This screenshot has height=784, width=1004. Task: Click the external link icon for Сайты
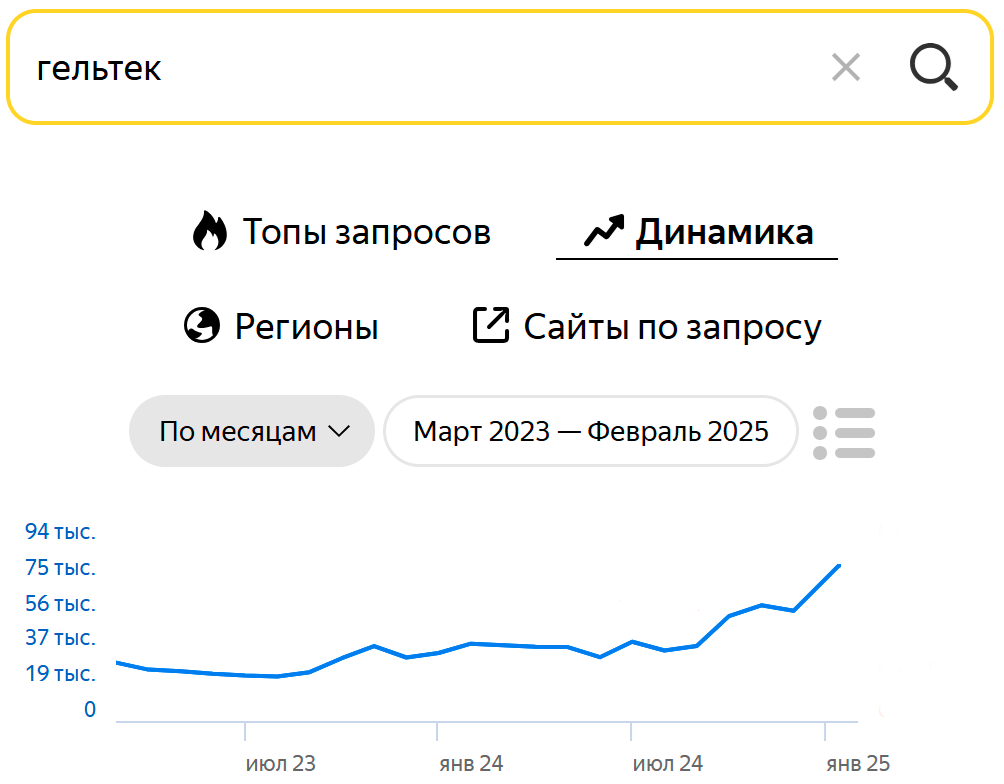click(x=491, y=325)
